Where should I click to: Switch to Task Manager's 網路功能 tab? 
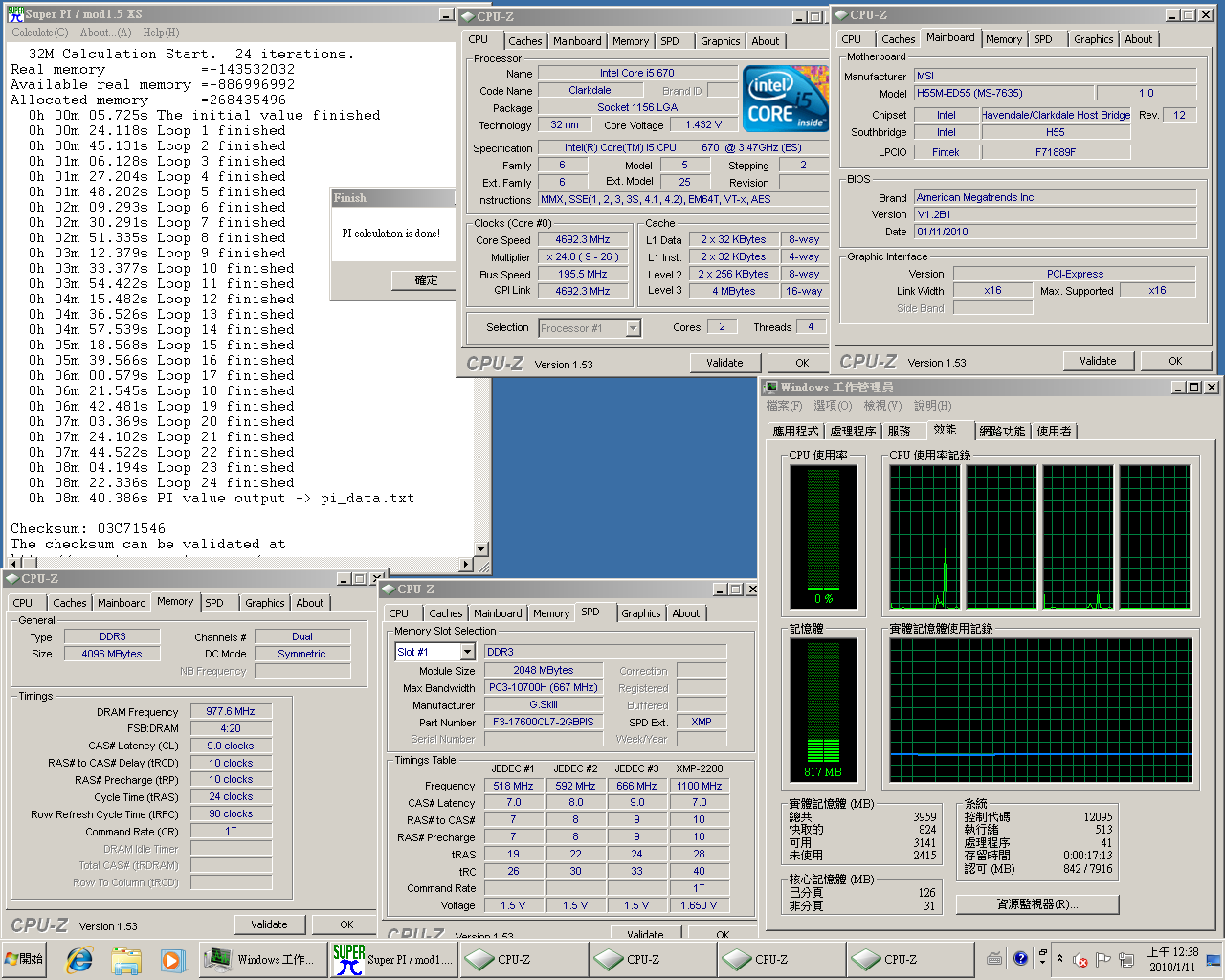point(1002,432)
